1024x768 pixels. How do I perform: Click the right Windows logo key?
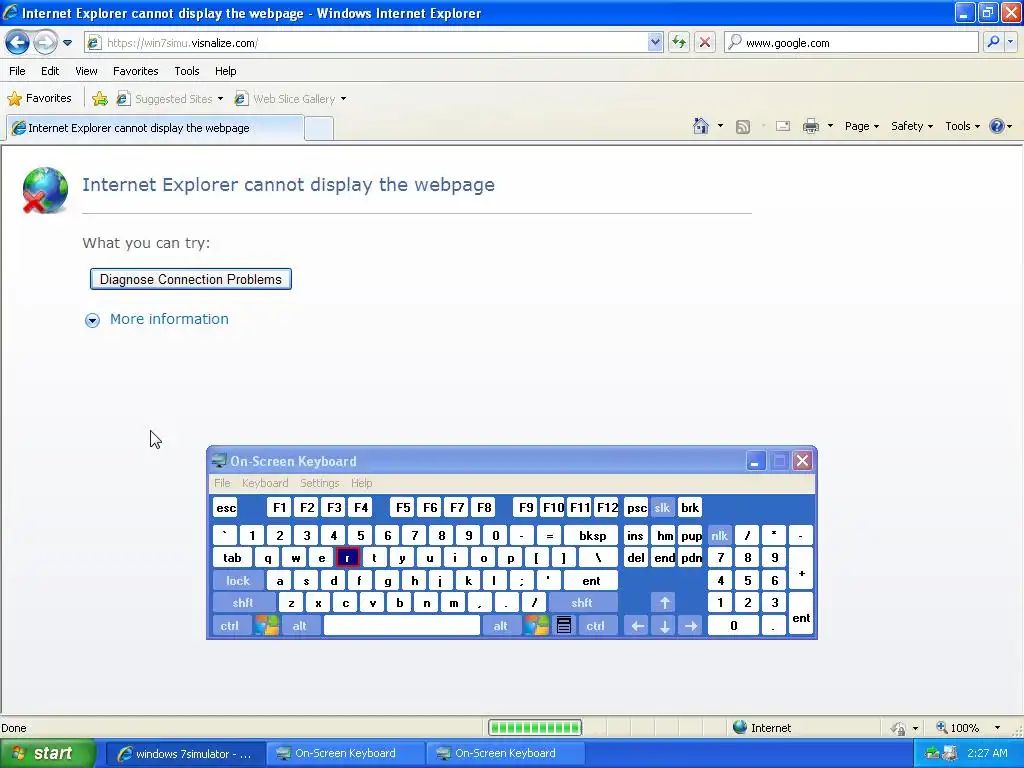pyautogui.click(x=536, y=626)
